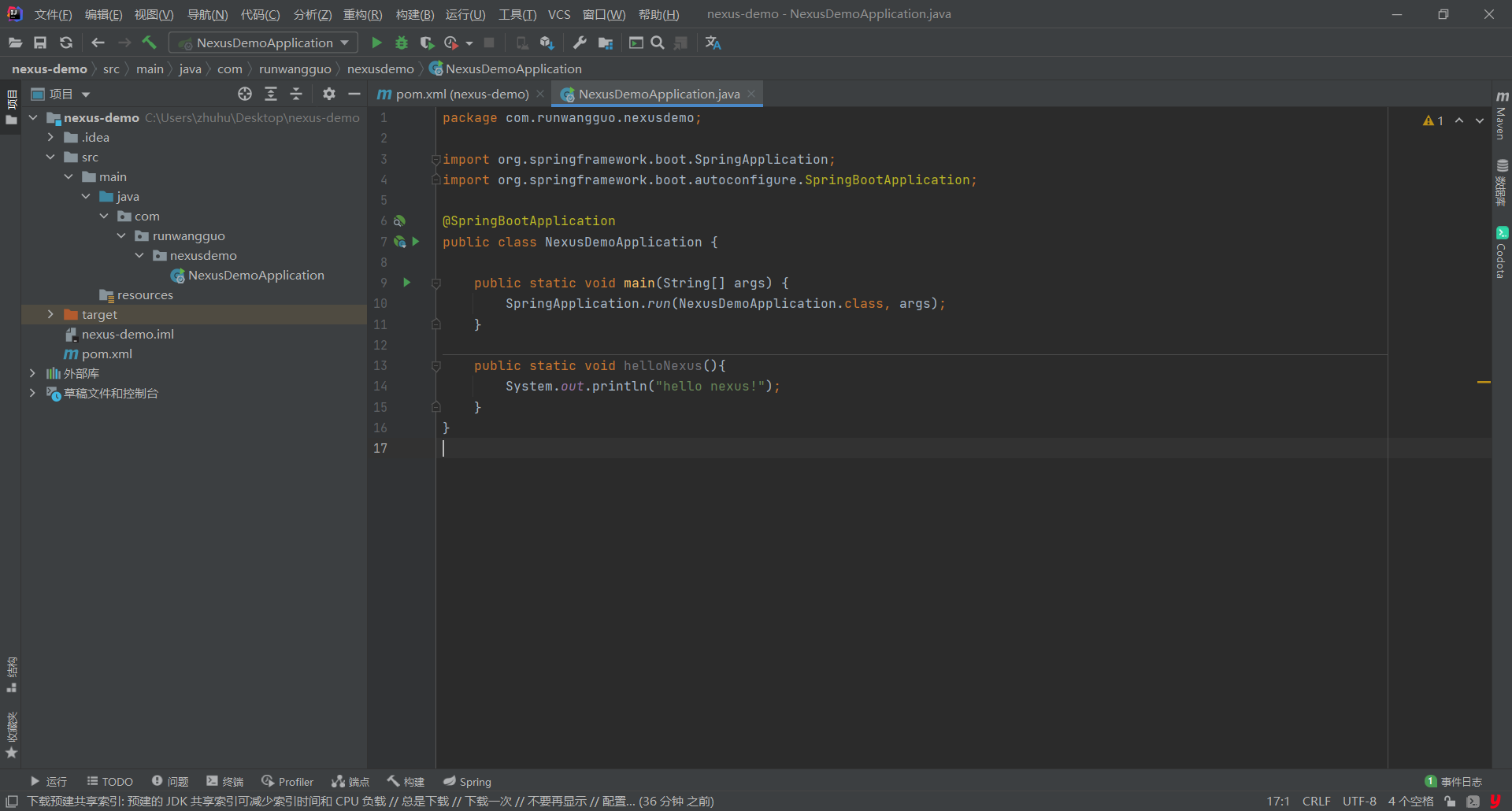
Task: Click the Build hammer icon in the toolbar
Action: (149, 43)
